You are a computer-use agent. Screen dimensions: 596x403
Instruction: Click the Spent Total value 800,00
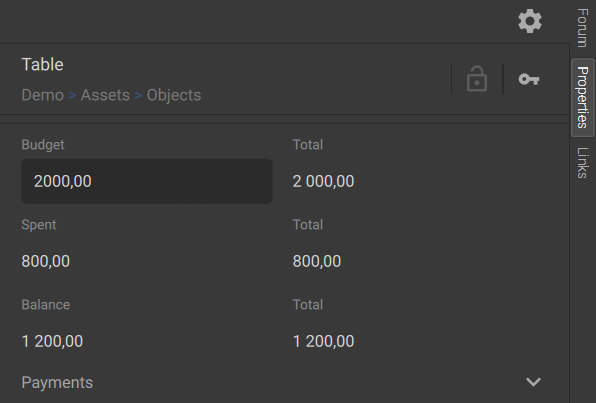[317, 261]
